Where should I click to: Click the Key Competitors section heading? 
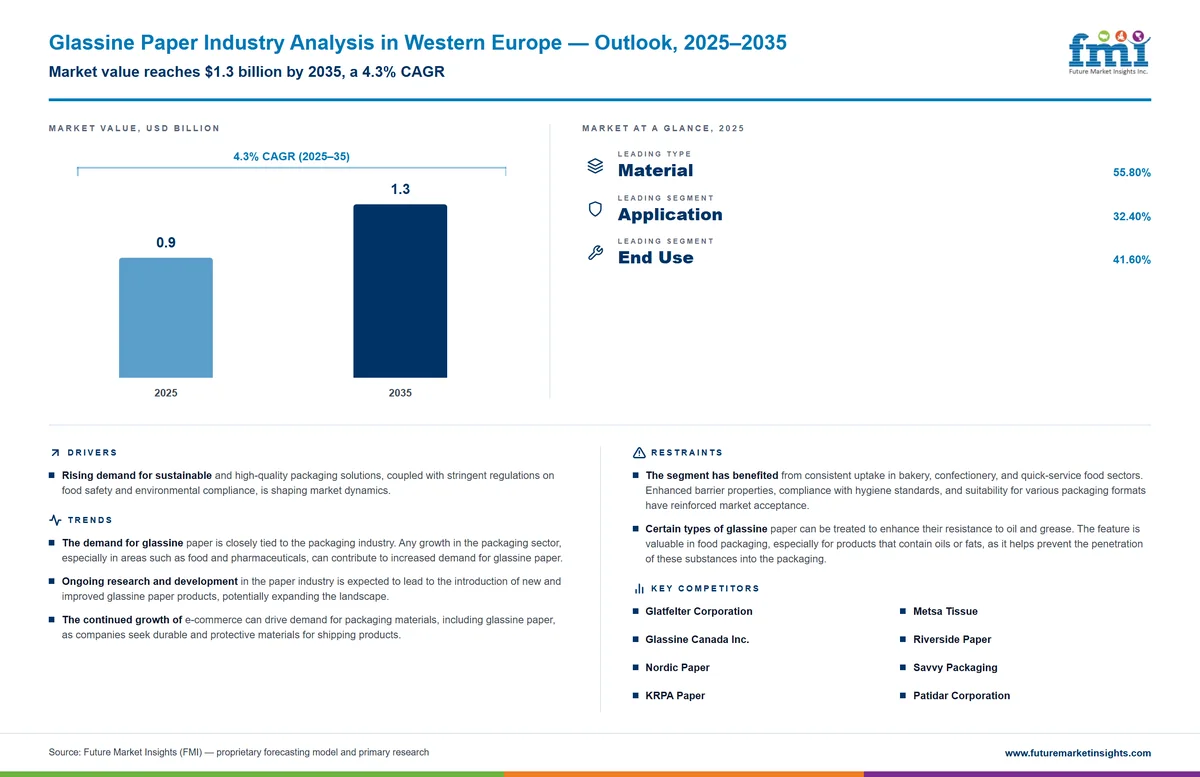pyautogui.click(x=705, y=589)
